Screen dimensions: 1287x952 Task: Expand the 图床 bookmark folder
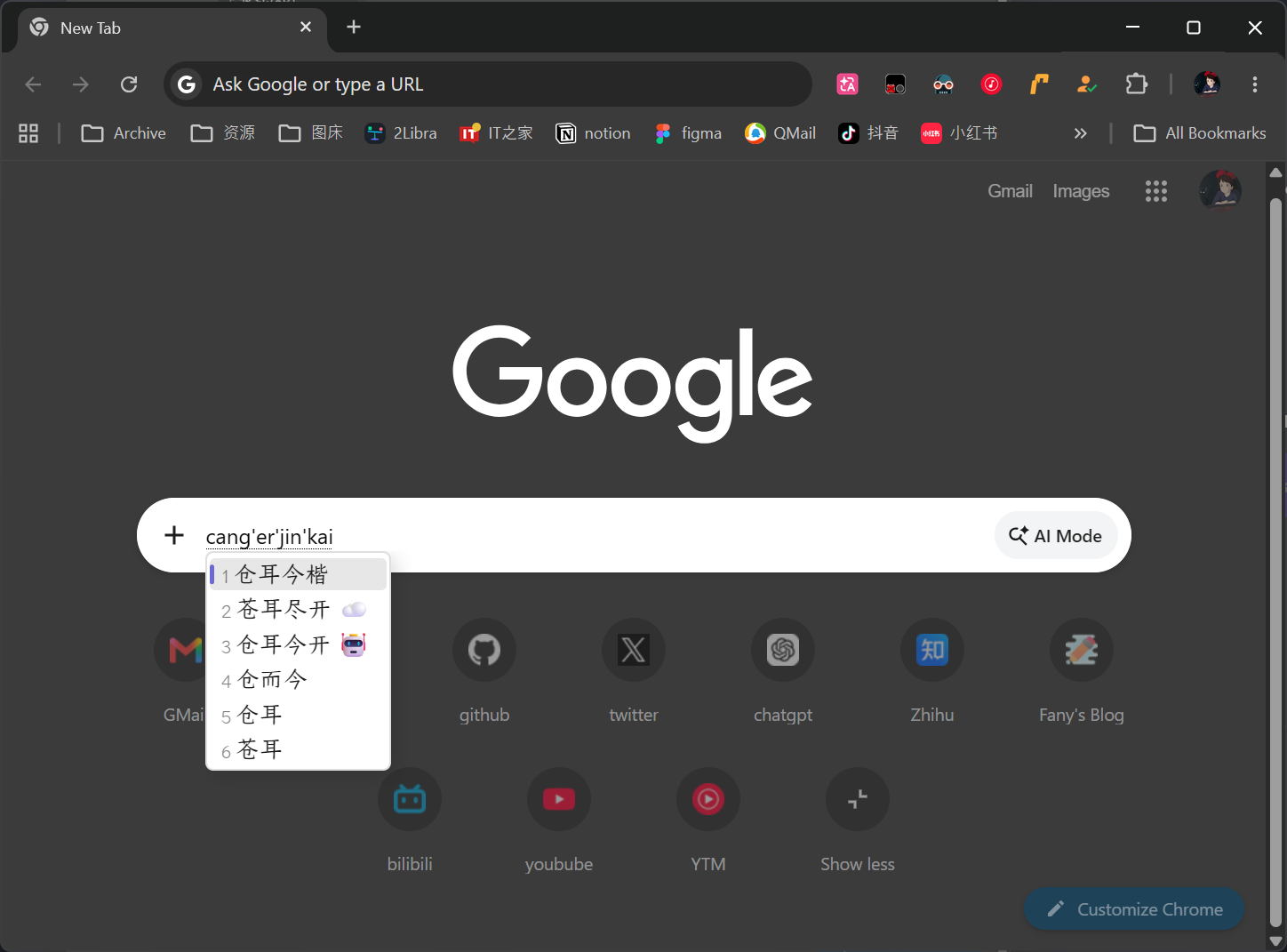tap(311, 133)
